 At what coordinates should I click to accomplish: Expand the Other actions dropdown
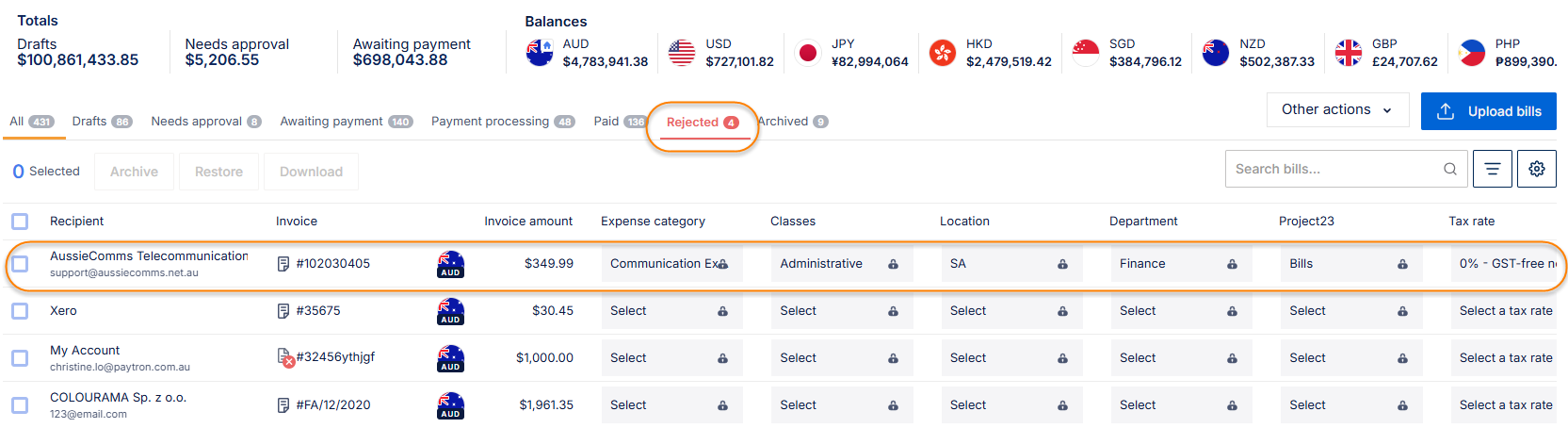1336,110
